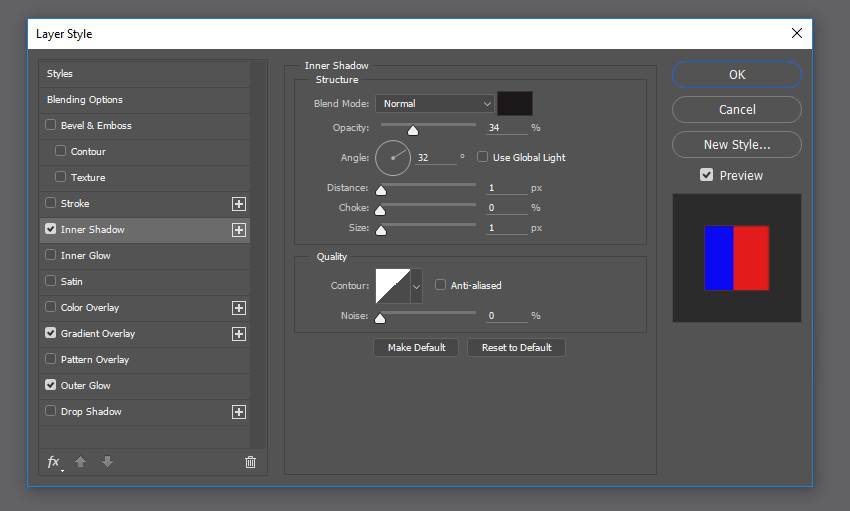Image resolution: width=850 pixels, height=511 pixels.
Task: Open the Blend Mode dropdown
Action: click(x=435, y=104)
